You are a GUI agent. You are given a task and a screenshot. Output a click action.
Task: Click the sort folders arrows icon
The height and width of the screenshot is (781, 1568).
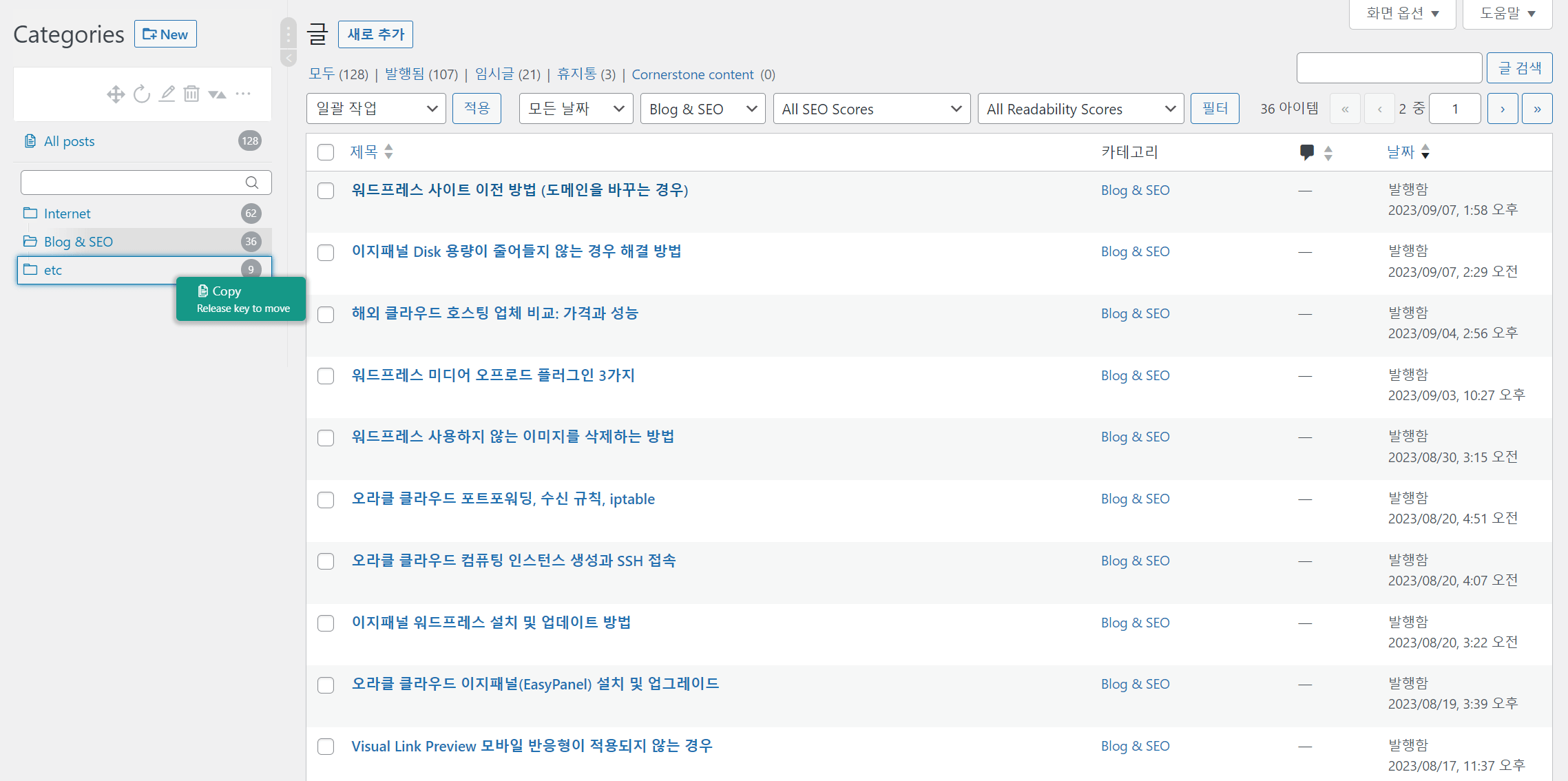[x=218, y=94]
